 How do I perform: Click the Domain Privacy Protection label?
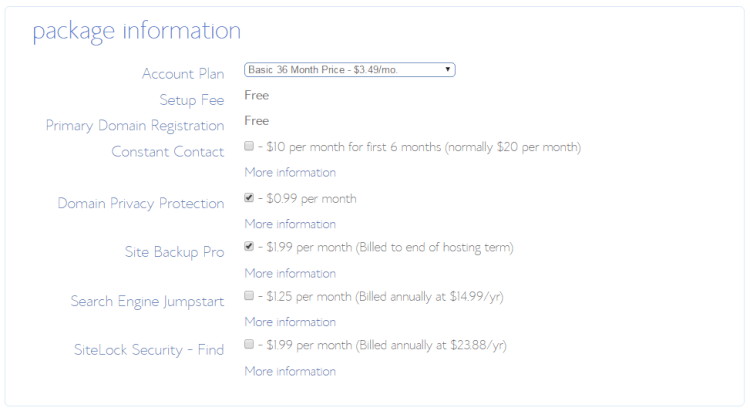141,203
